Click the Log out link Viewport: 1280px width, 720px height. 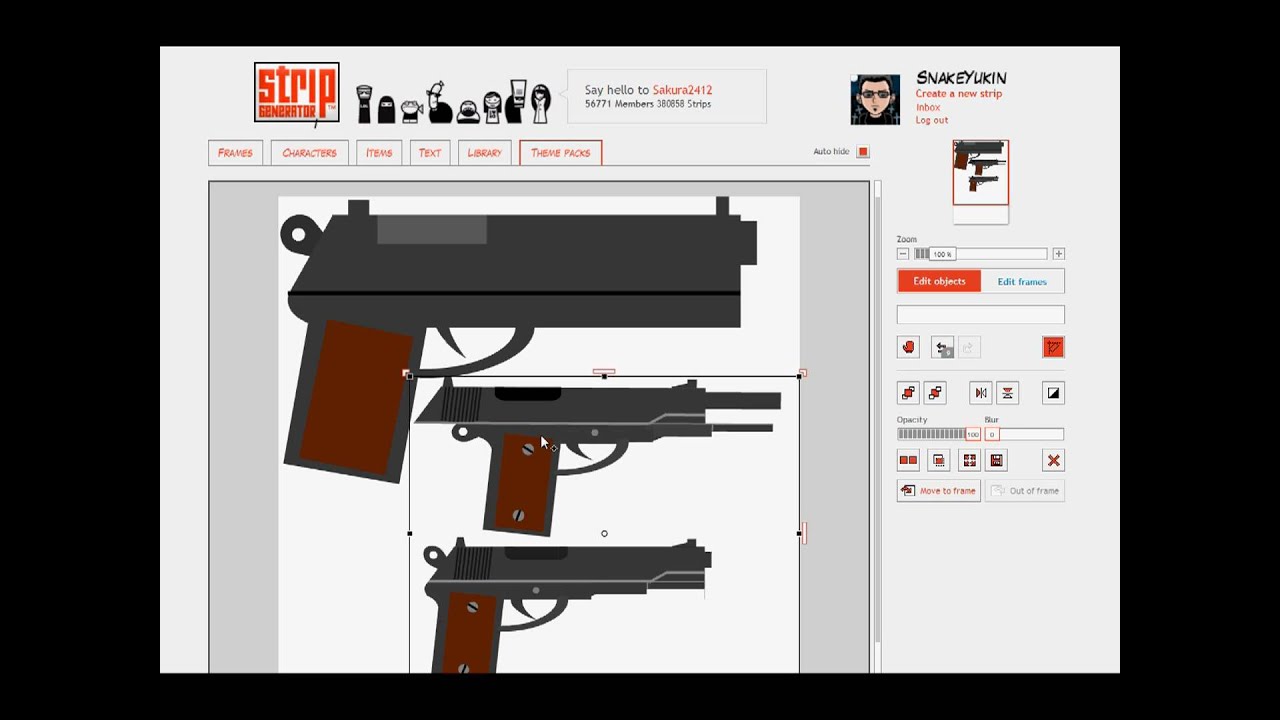click(x=932, y=120)
